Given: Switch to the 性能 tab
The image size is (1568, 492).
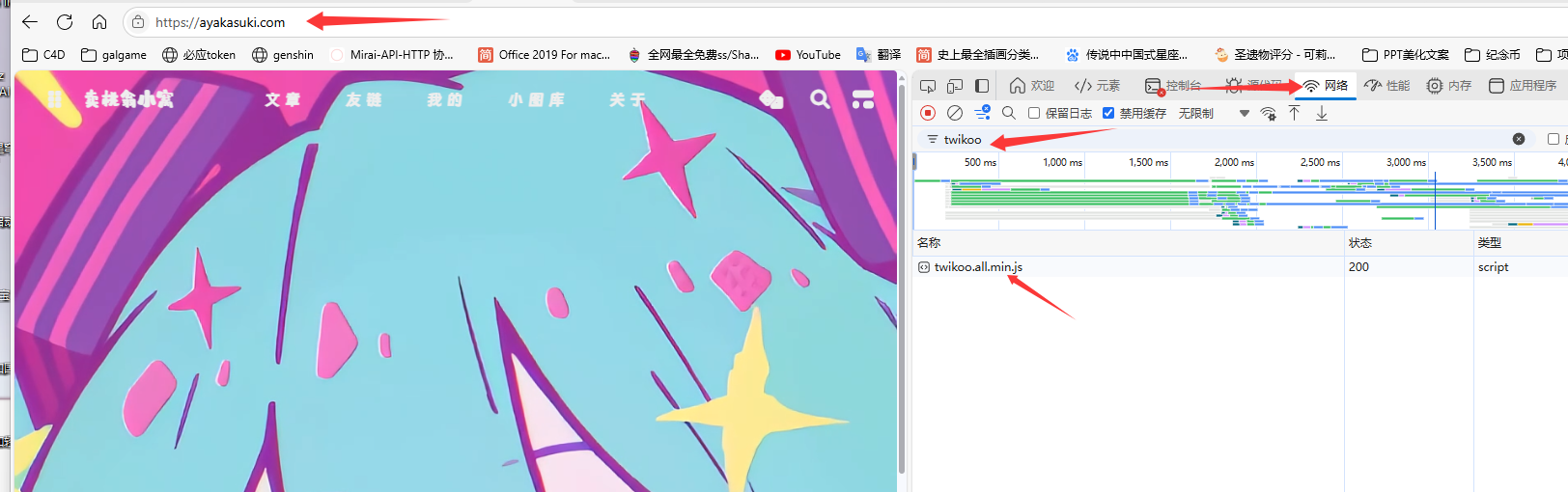Looking at the screenshot, I should pyautogui.click(x=1386, y=86).
